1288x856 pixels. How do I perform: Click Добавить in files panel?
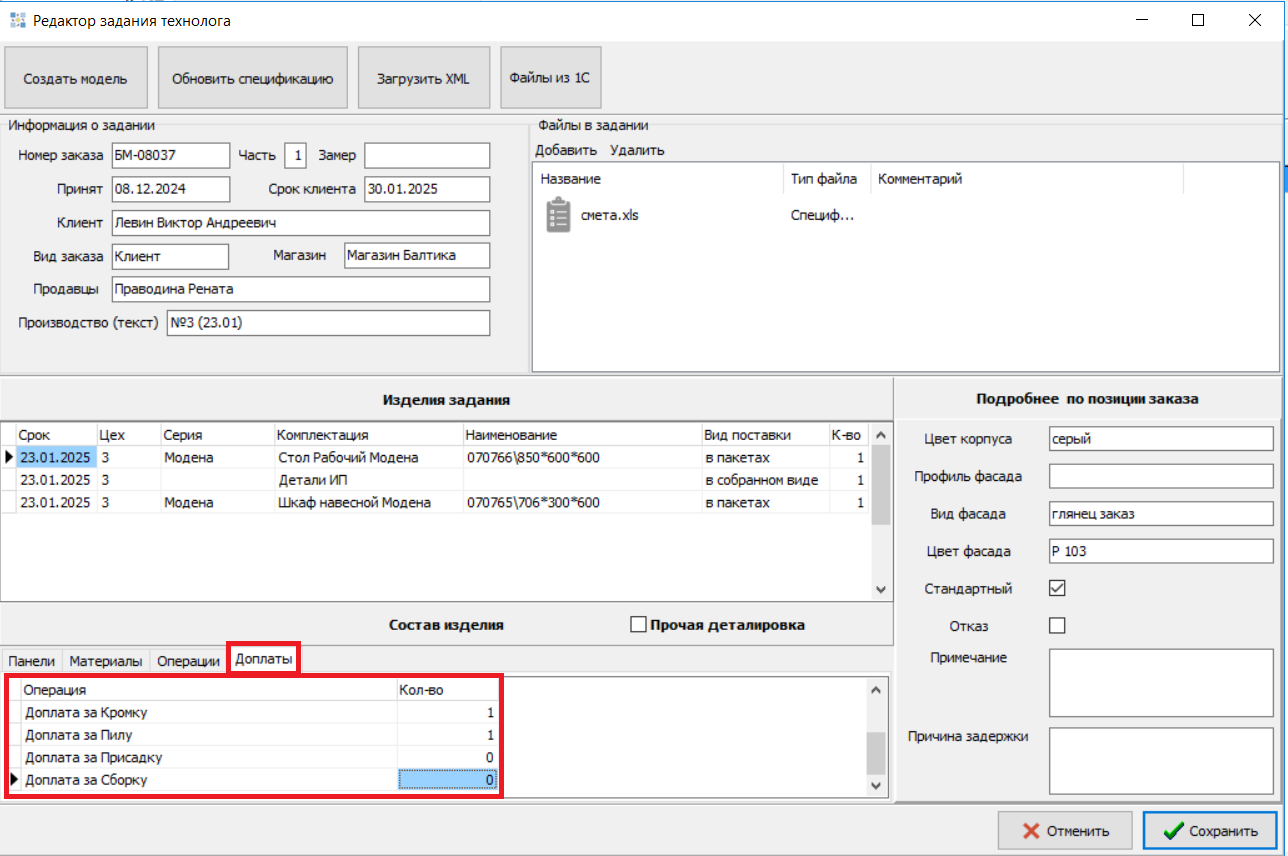point(566,151)
